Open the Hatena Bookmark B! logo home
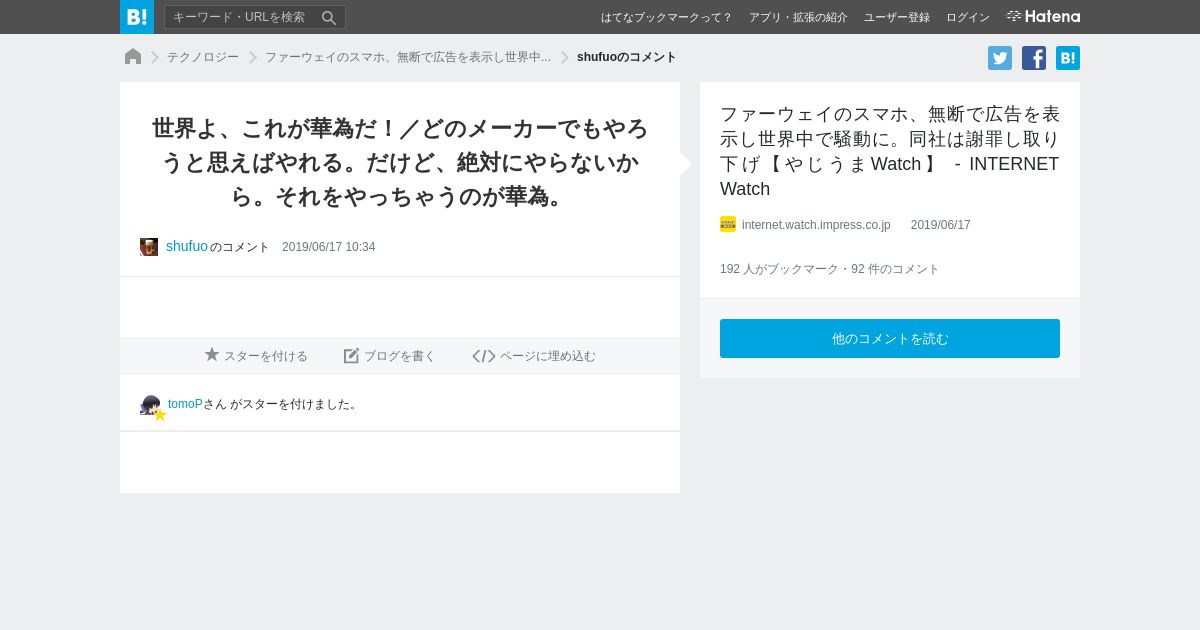Screen dimensions: 1200x630 [x=137, y=17]
